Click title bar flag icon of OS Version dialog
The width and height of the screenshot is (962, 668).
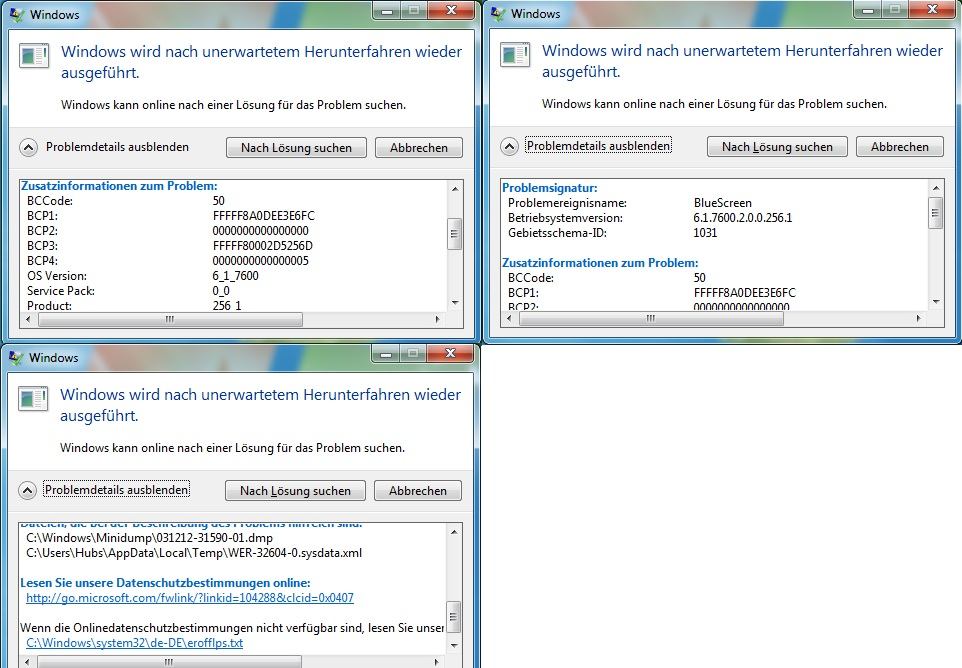[x=17, y=13]
